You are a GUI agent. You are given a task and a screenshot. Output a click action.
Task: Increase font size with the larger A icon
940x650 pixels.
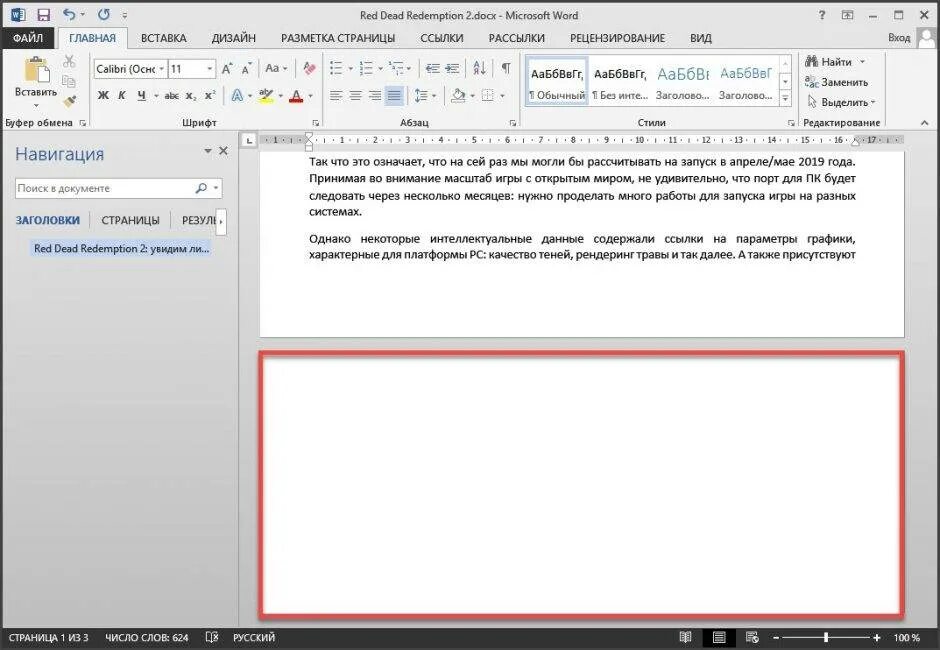227,69
